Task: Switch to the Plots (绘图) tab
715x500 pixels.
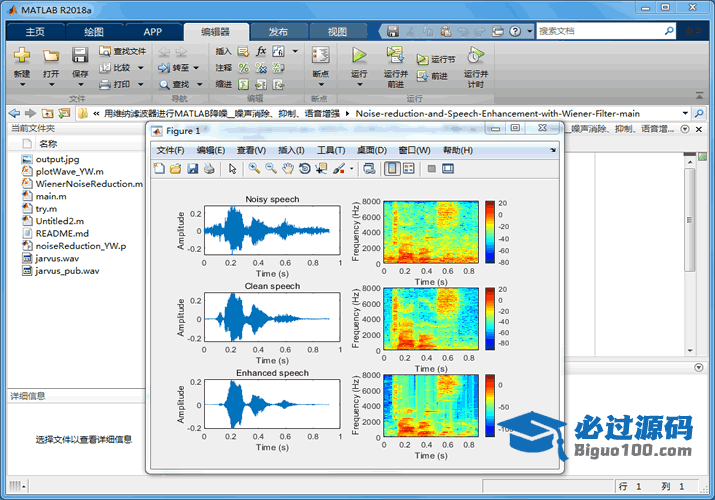Action: [94, 31]
